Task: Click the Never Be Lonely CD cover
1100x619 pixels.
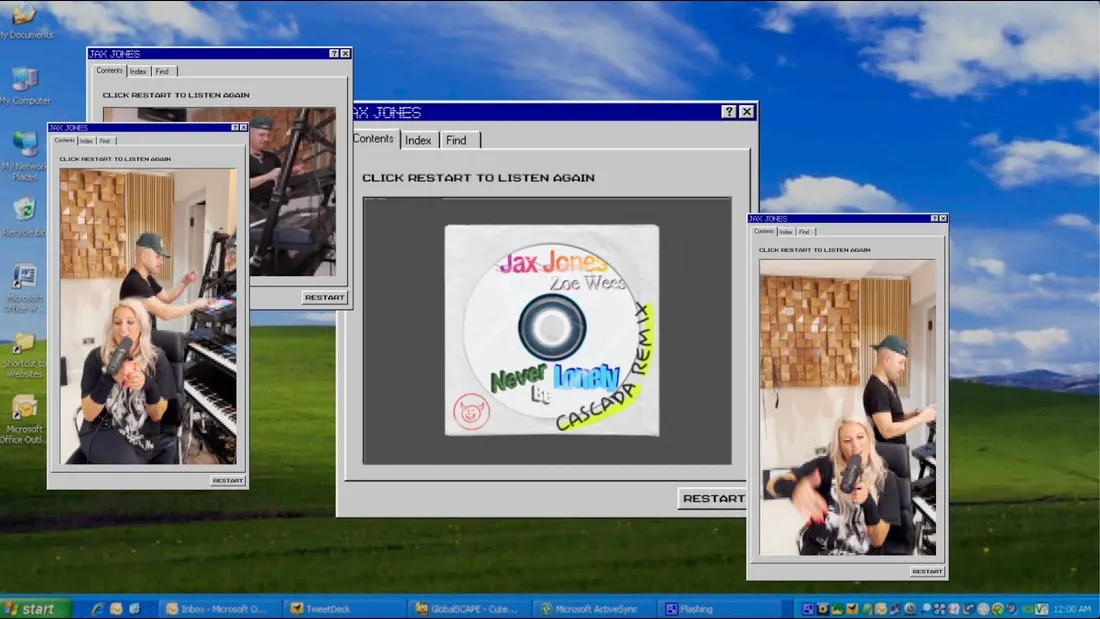Action: [x=552, y=330]
